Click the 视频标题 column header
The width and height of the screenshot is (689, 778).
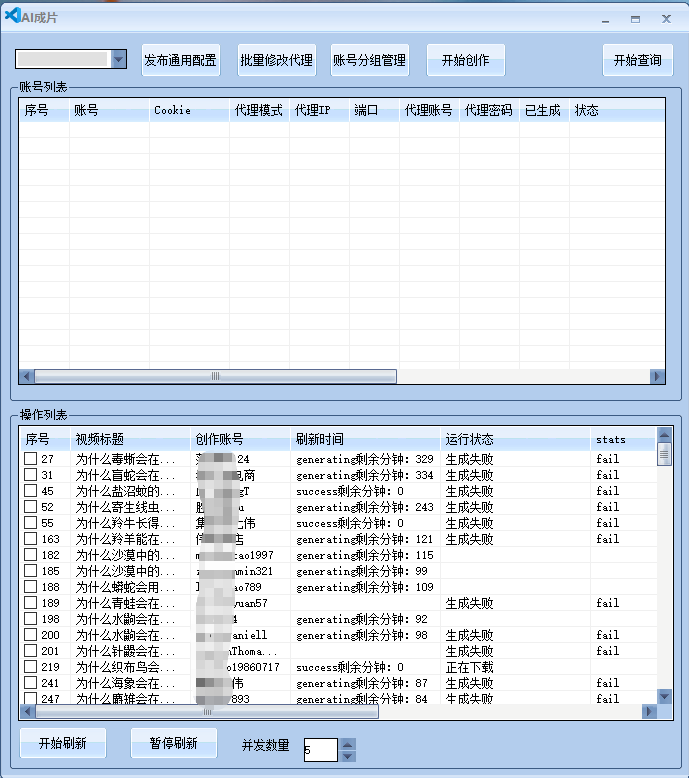click(x=130, y=439)
